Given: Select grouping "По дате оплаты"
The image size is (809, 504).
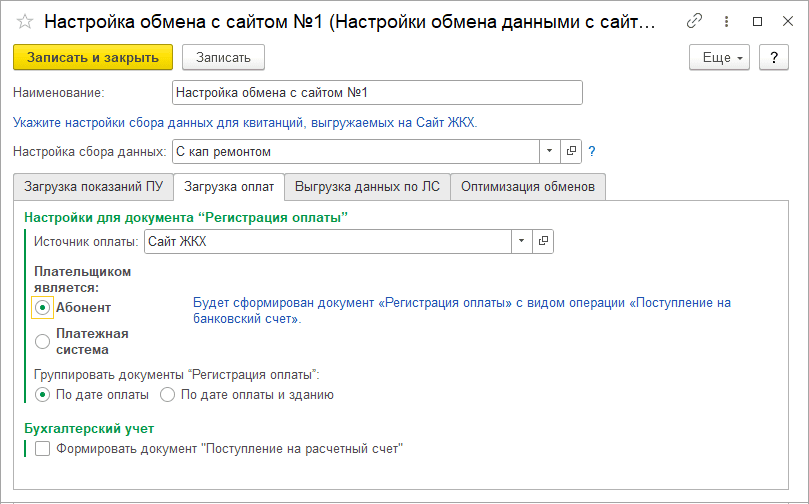Looking at the screenshot, I should pos(42,395).
